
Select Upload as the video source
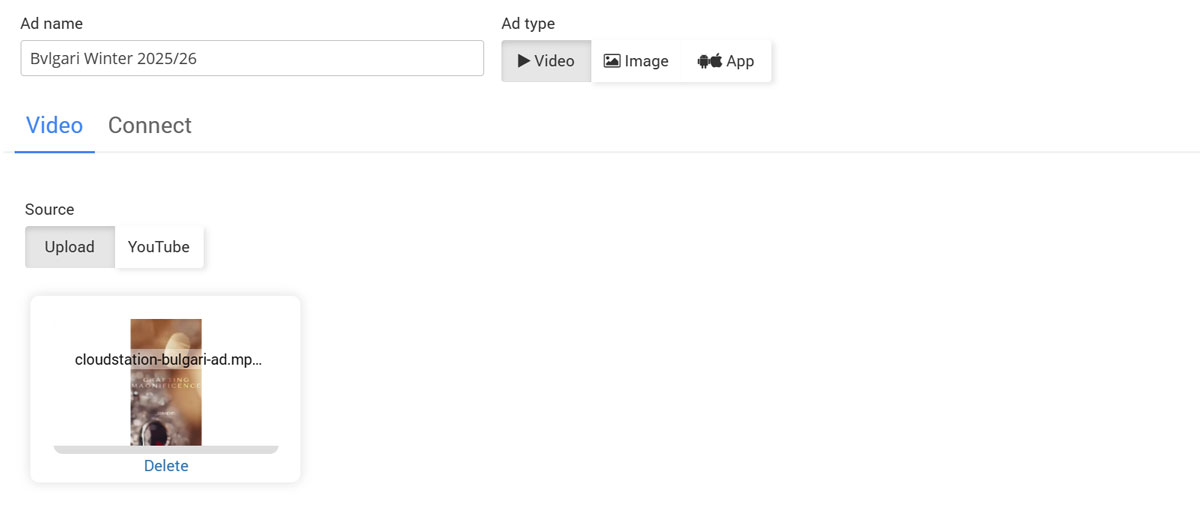(70, 247)
